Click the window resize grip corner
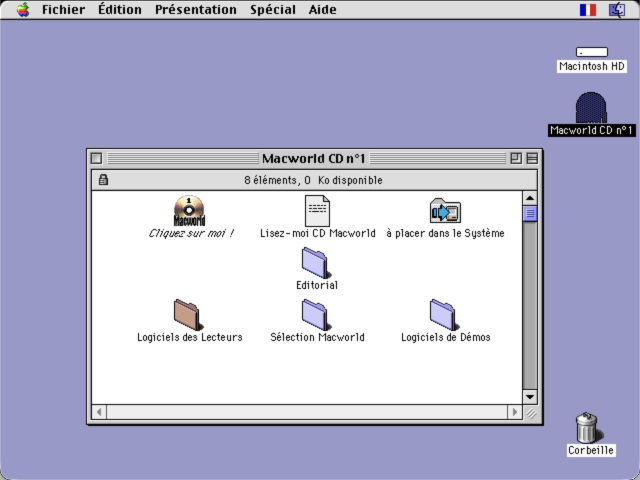Viewport: 640px width, 480px height. pos(531,413)
